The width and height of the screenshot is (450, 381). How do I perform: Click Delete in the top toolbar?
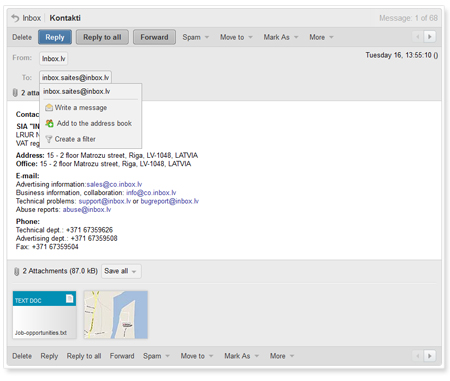click(22, 37)
